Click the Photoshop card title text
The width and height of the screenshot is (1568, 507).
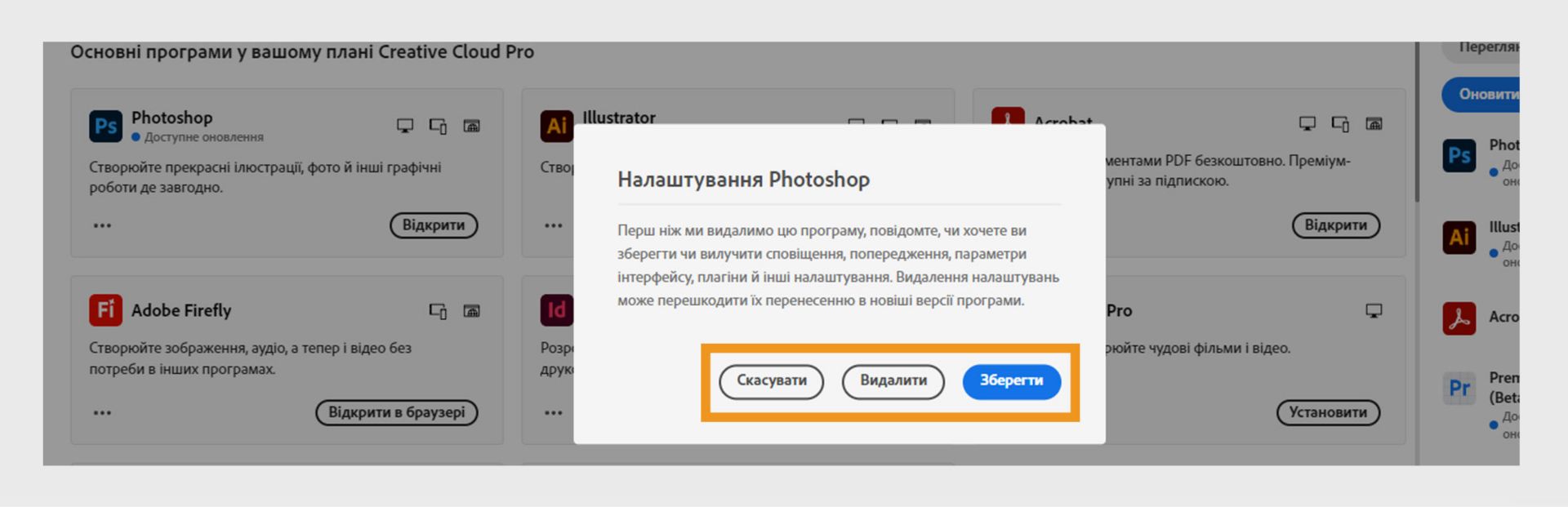click(x=171, y=118)
